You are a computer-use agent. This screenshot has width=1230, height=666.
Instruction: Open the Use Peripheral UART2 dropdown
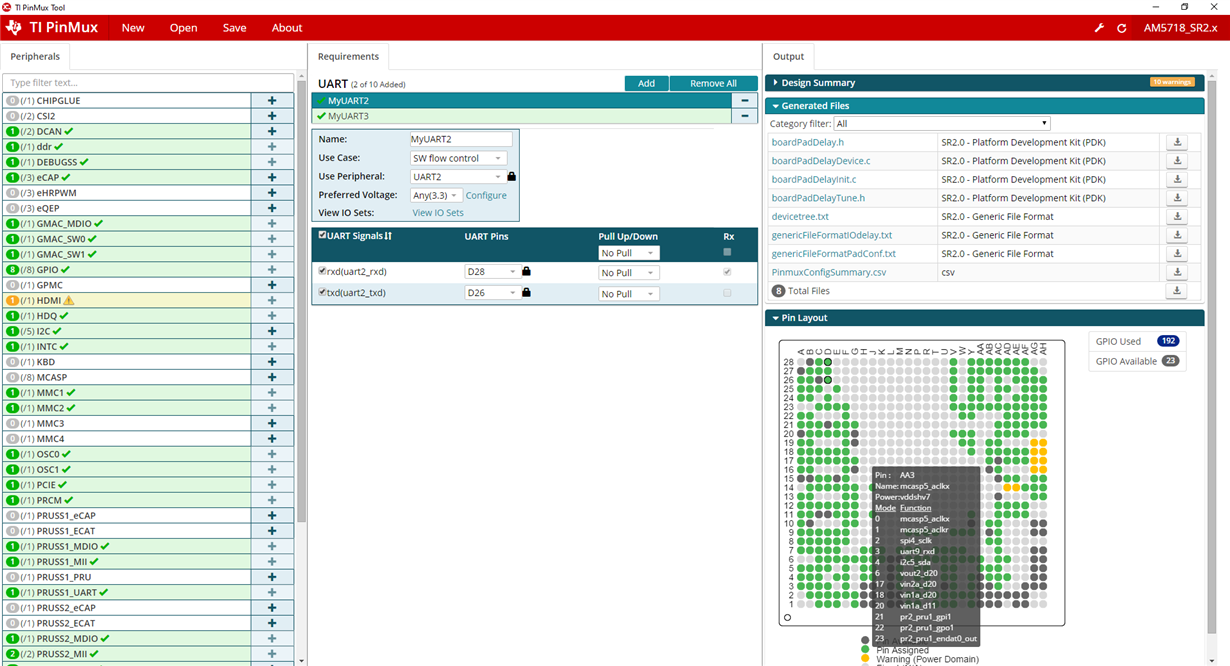tap(456, 177)
